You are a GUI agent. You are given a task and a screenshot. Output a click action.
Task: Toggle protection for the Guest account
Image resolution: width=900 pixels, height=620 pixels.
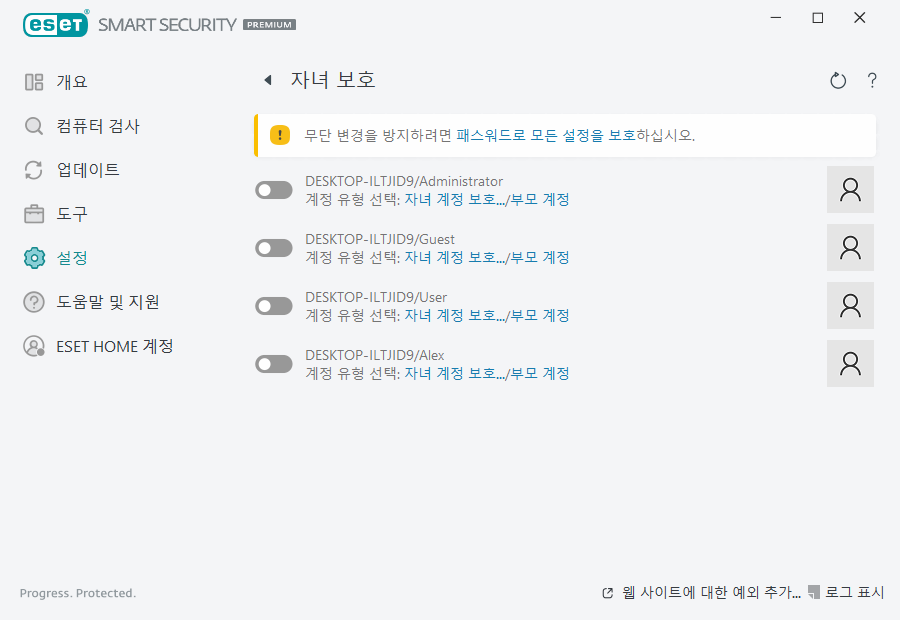click(x=272, y=247)
